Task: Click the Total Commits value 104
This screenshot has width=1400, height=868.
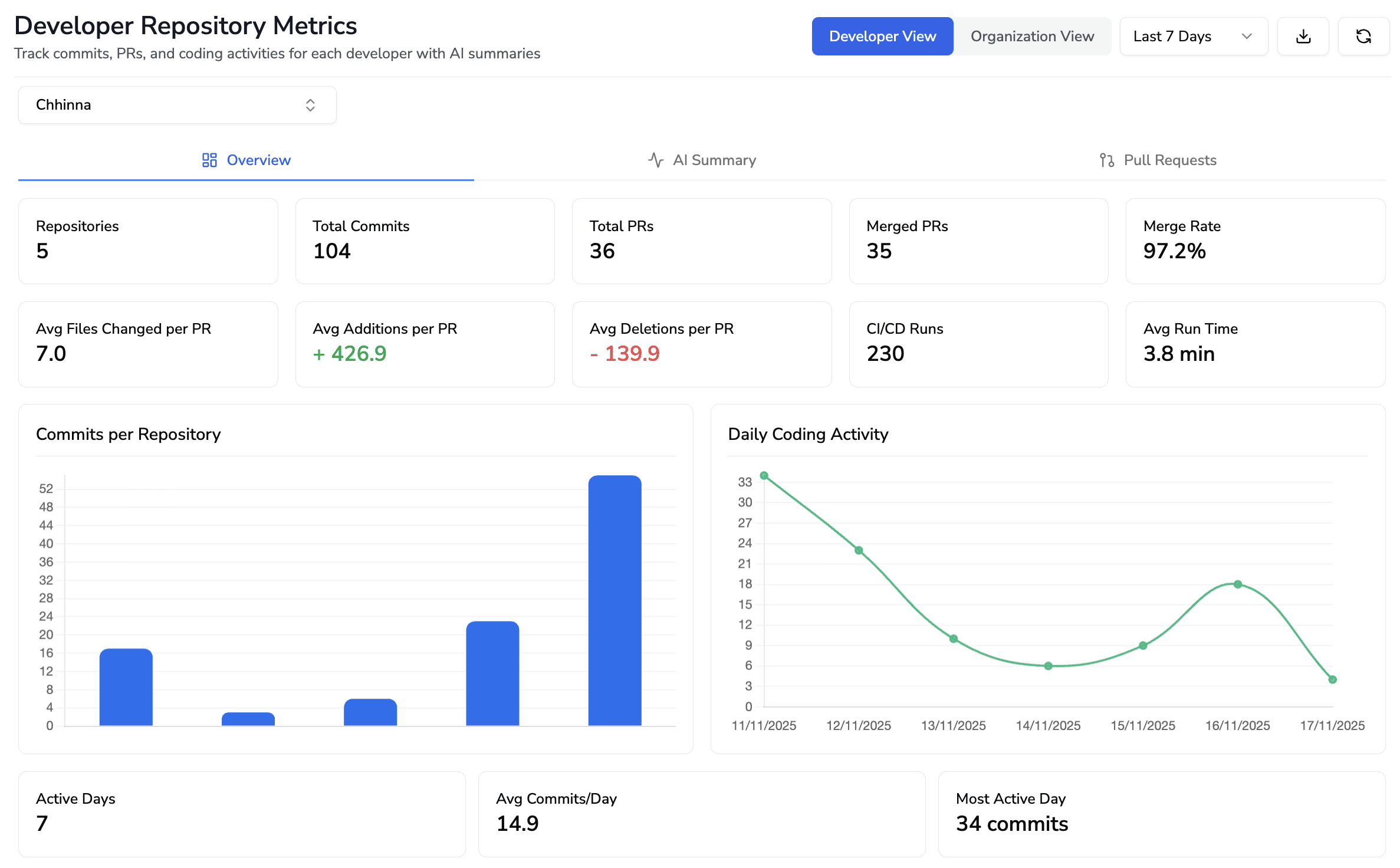Action: point(332,251)
